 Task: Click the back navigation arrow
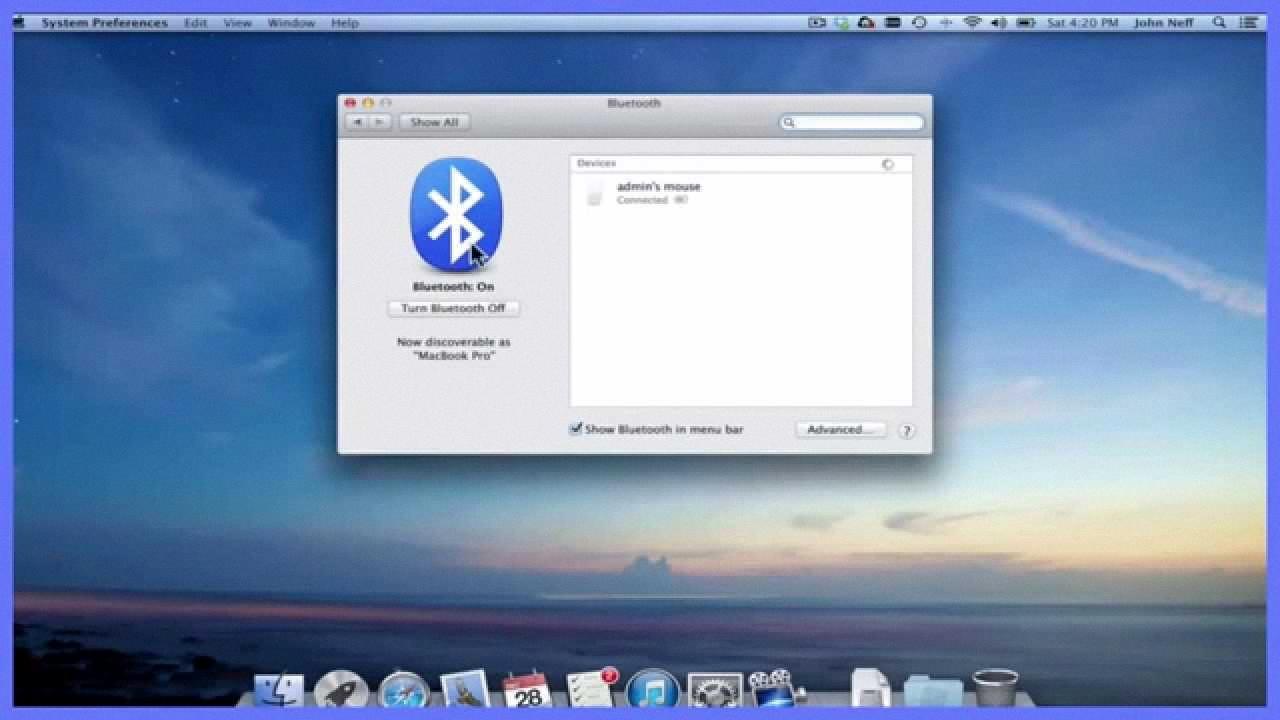(x=357, y=121)
